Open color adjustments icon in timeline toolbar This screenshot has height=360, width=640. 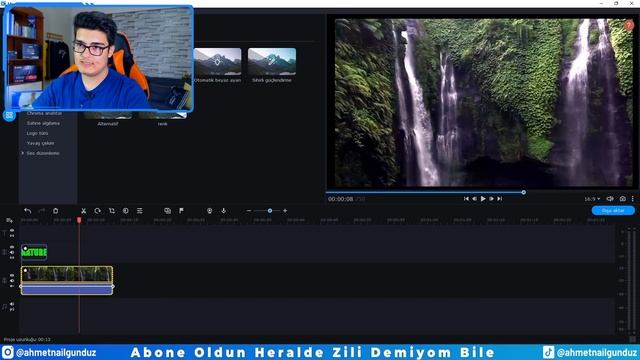coord(126,211)
